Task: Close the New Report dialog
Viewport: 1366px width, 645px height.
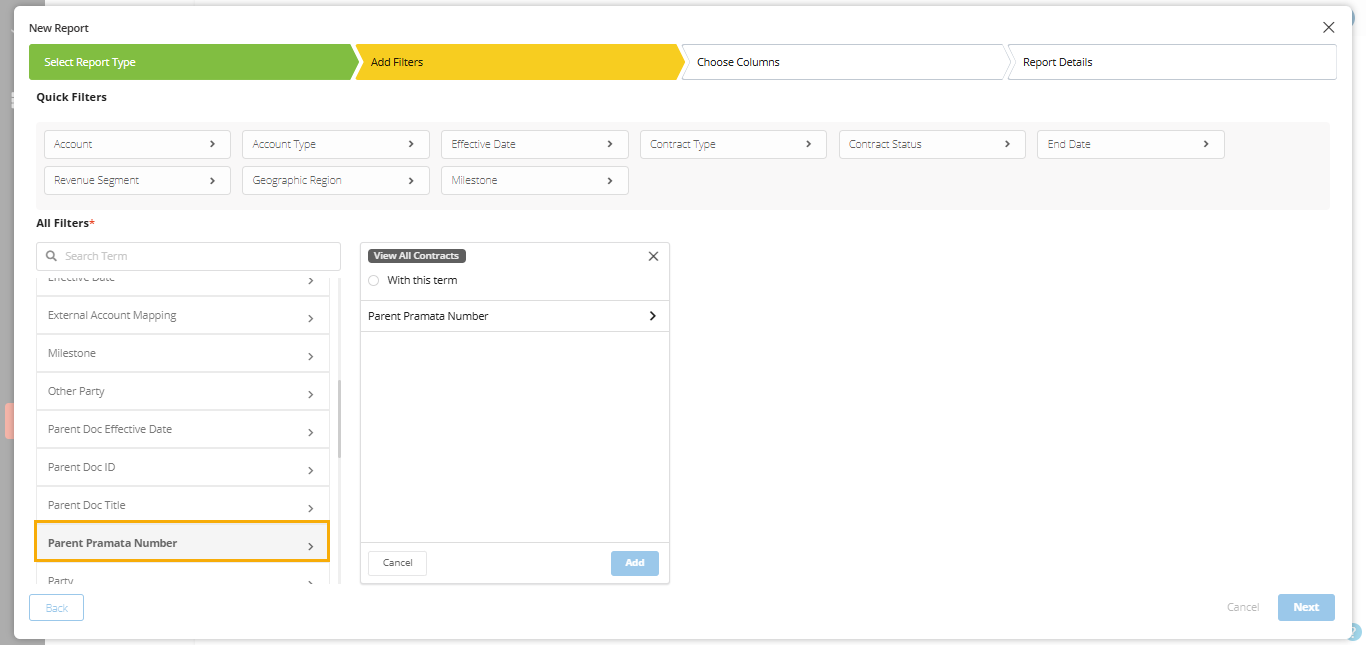Action: [1328, 28]
